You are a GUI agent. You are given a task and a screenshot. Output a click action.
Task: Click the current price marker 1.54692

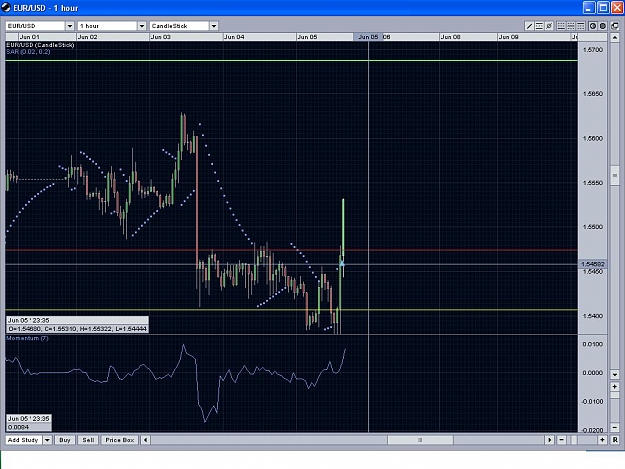(593, 264)
